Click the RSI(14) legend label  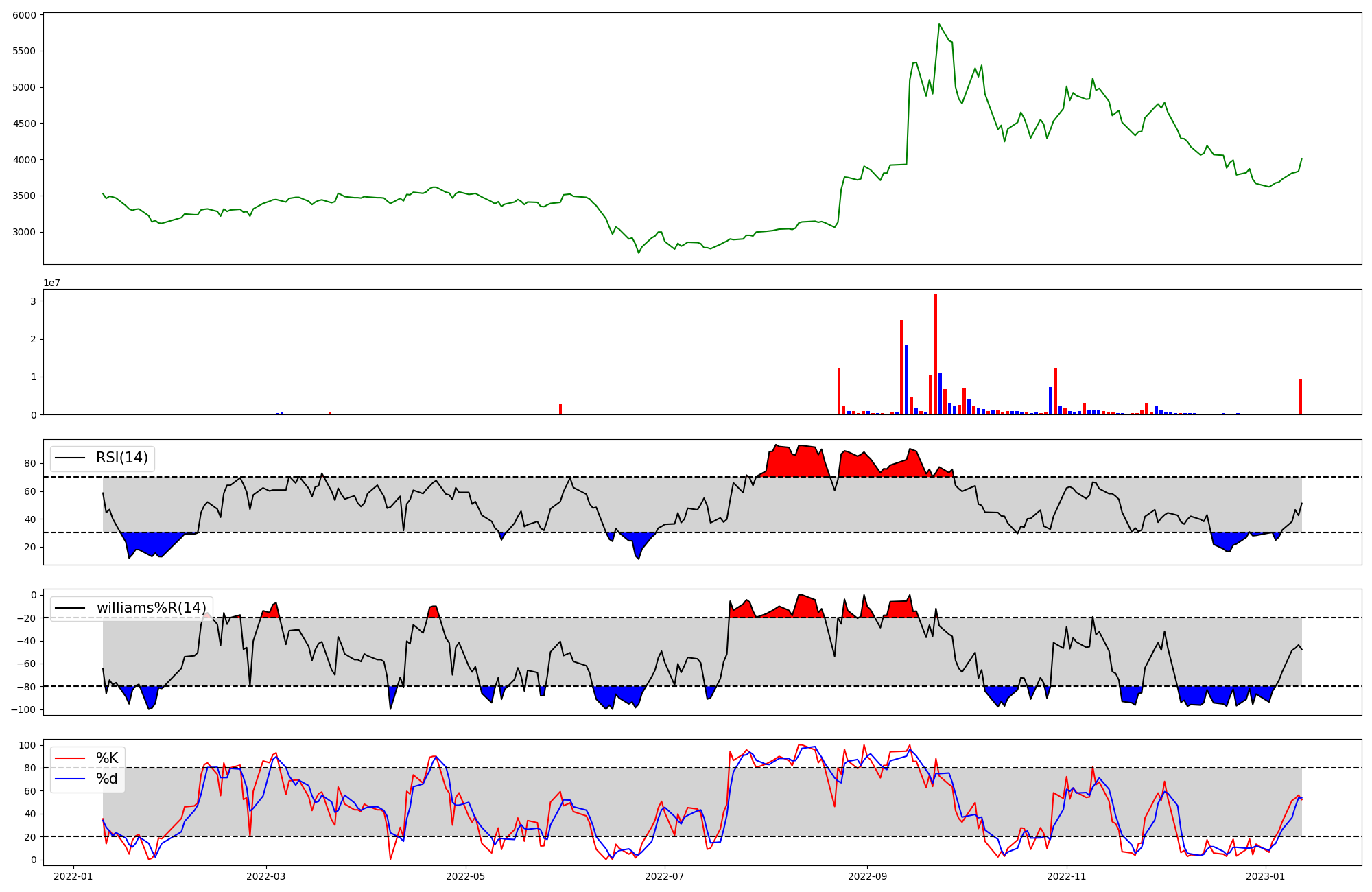click(121, 458)
